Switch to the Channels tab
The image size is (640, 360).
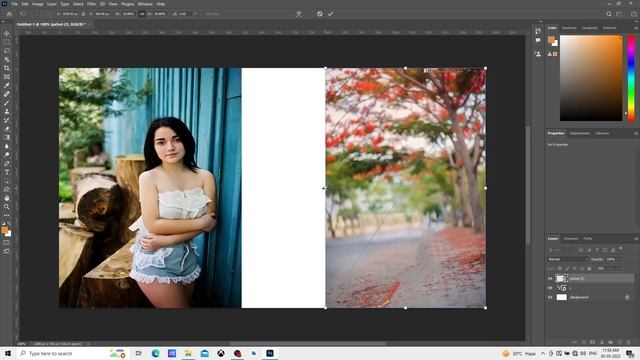coord(571,238)
